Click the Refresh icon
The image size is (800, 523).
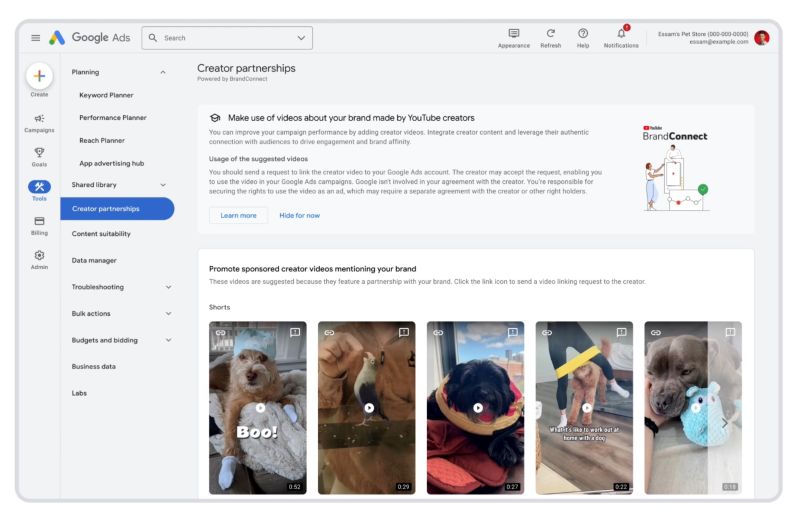tap(551, 34)
